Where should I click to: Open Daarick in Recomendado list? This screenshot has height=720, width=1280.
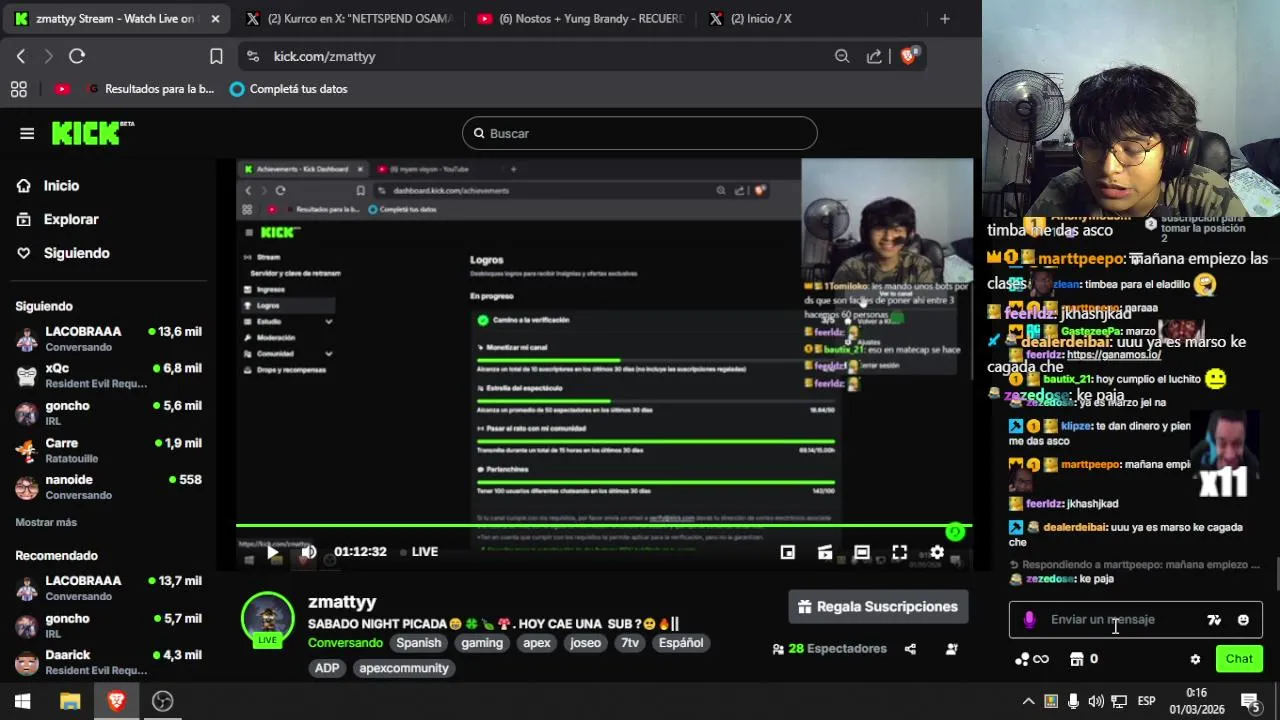point(108,662)
